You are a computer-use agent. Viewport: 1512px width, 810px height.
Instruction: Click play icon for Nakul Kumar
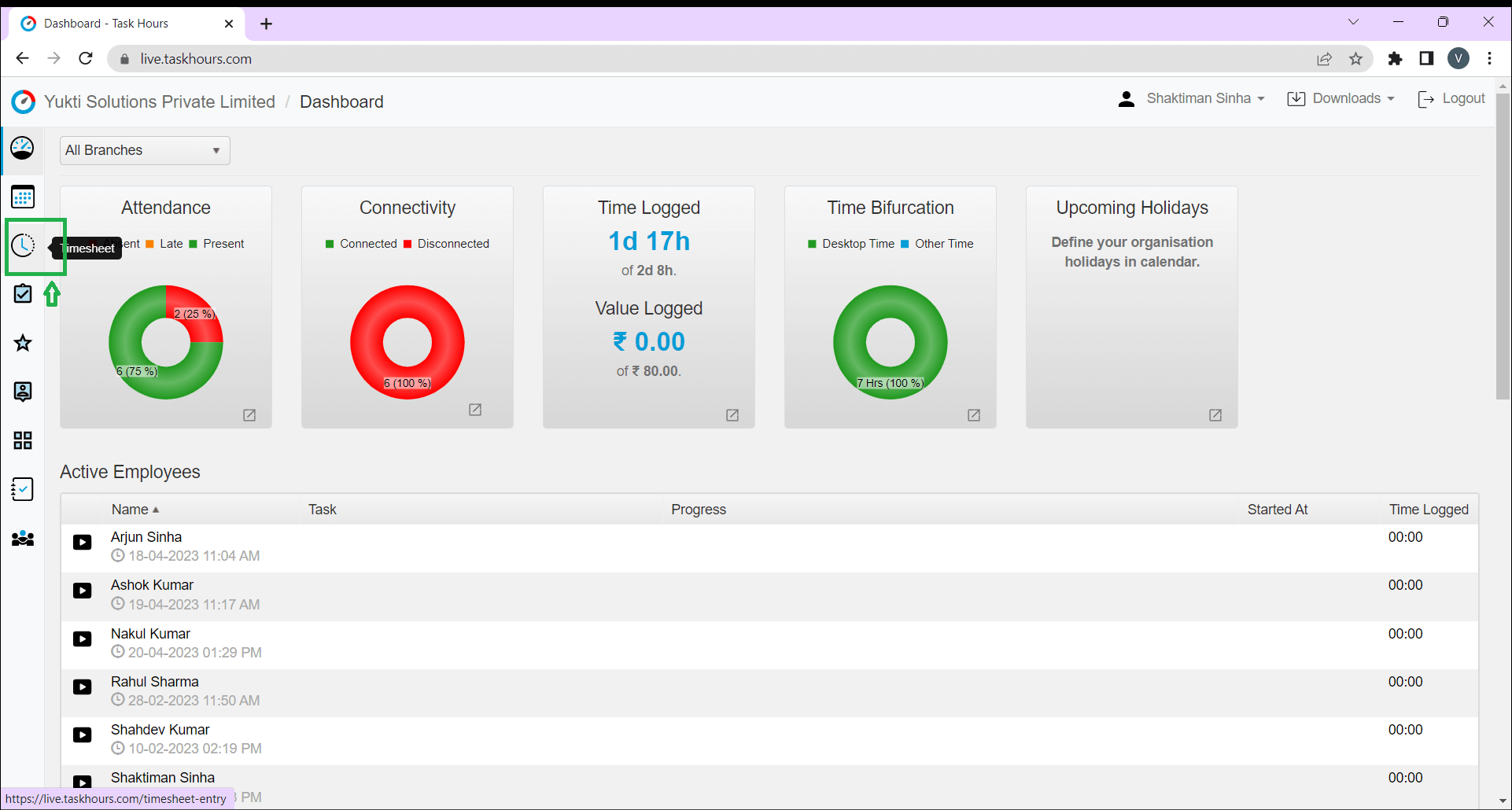(x=83, y=639)
